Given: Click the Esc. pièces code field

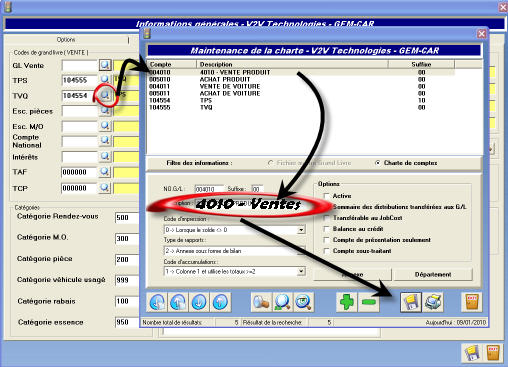Looking at the screenshot, I should point(79,111).
